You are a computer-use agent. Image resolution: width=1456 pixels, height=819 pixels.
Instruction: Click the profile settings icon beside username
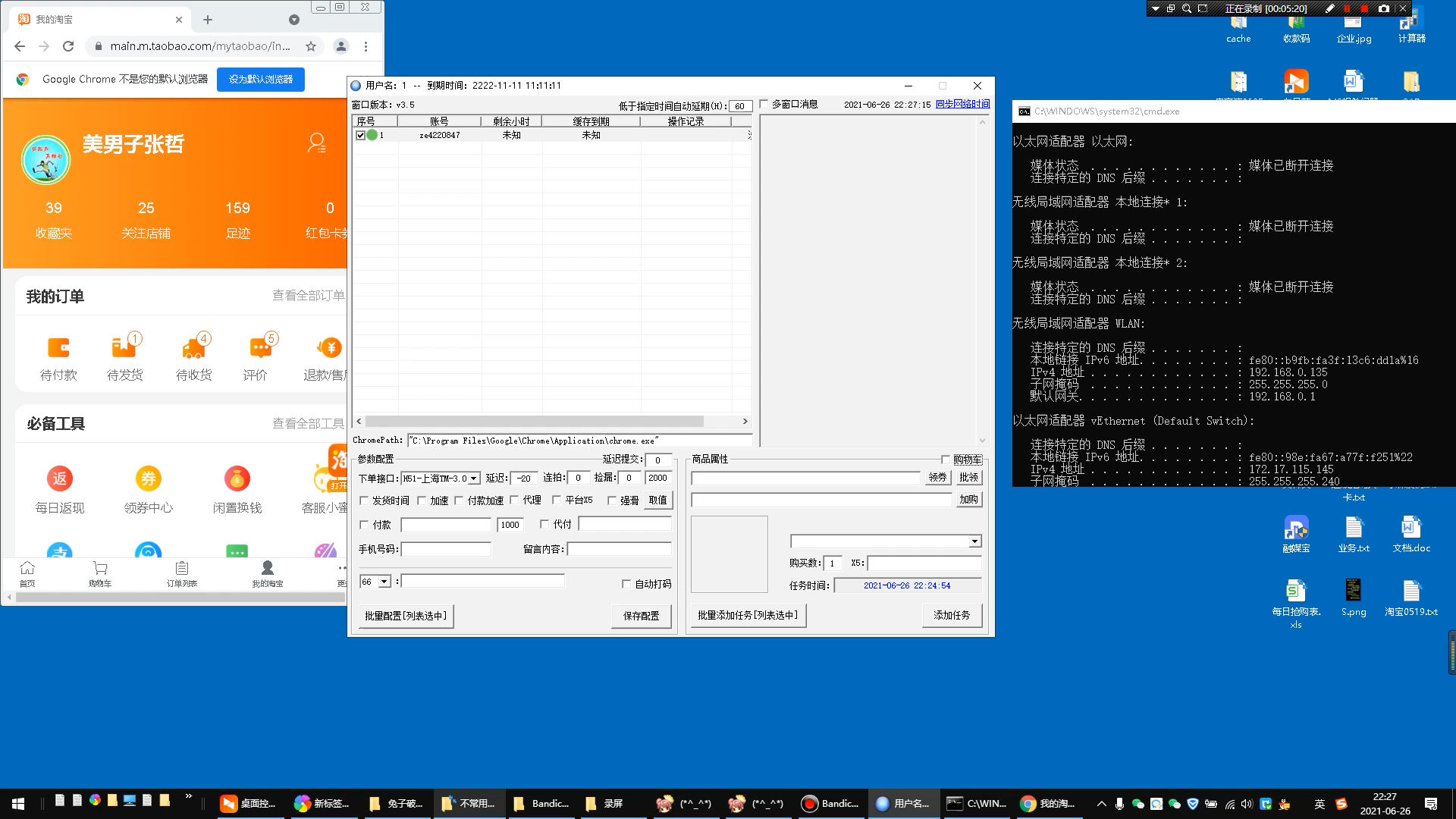pos(316,143)
